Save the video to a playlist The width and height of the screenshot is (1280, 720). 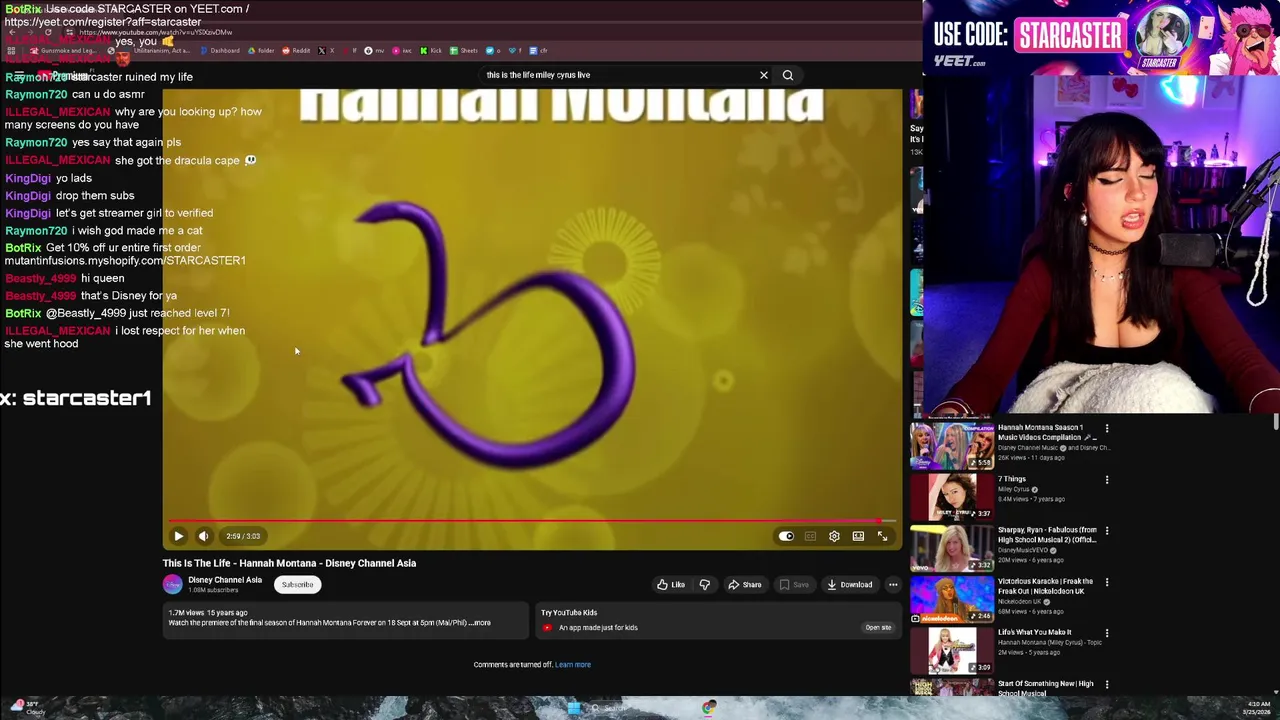(794, 585)
